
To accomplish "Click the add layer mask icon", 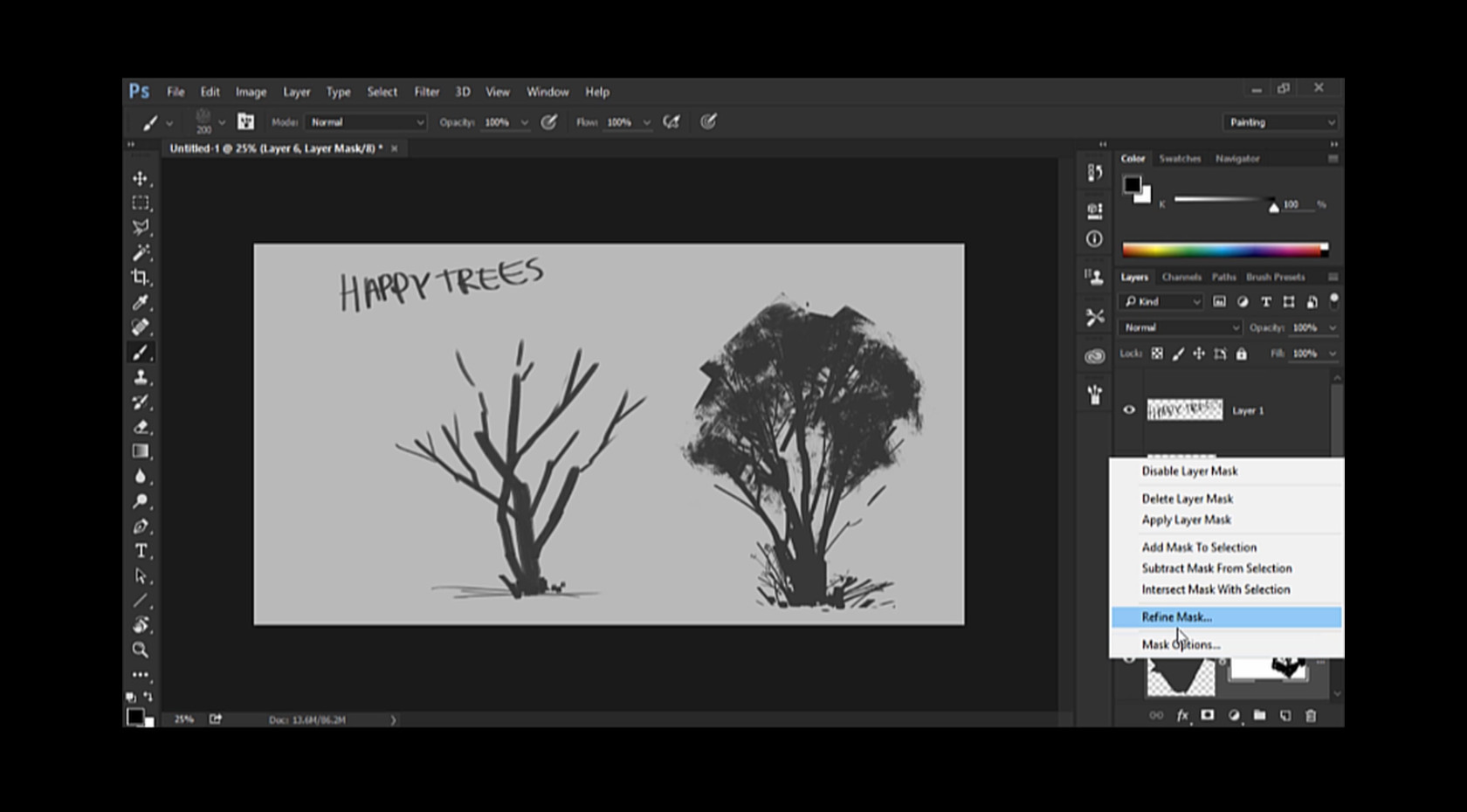I will tap(1208, 715).
